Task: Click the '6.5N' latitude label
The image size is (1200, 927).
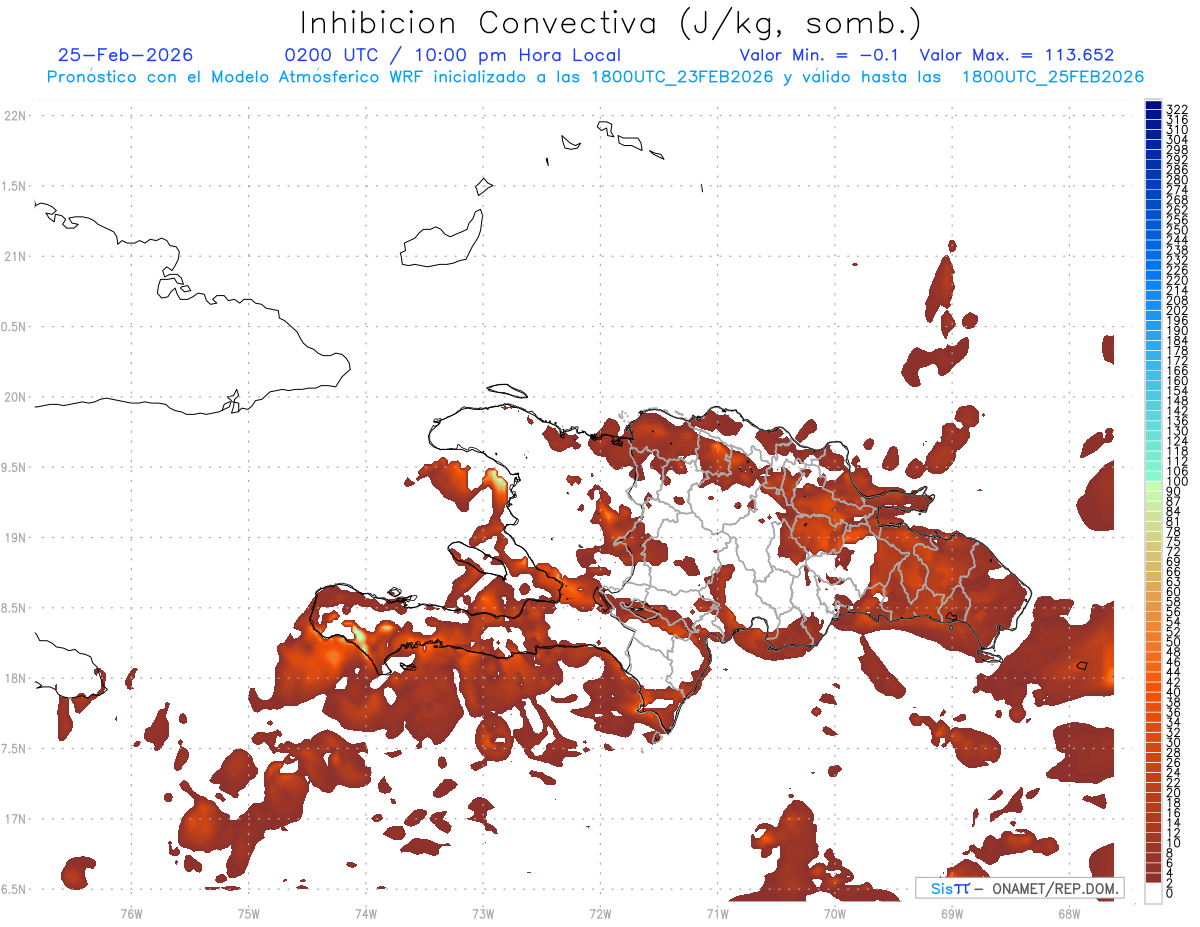Action: click(x=15, y=889)
